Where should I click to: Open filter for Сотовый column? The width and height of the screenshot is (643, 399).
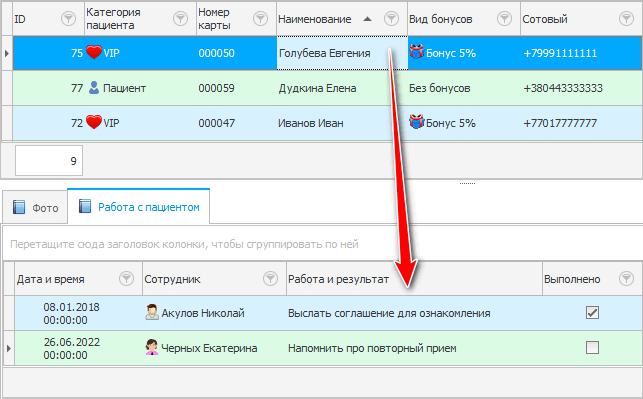coord(626,18)
